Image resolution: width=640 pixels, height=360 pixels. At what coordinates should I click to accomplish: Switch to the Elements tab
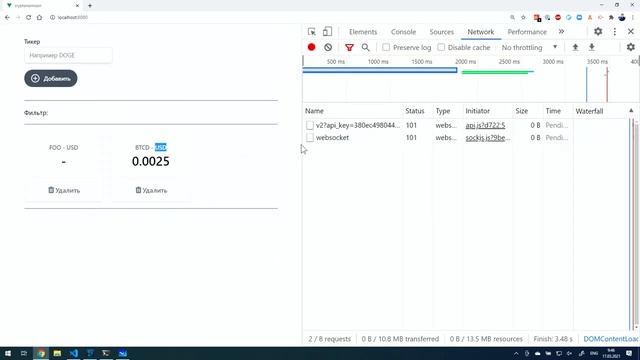(363, 32)
